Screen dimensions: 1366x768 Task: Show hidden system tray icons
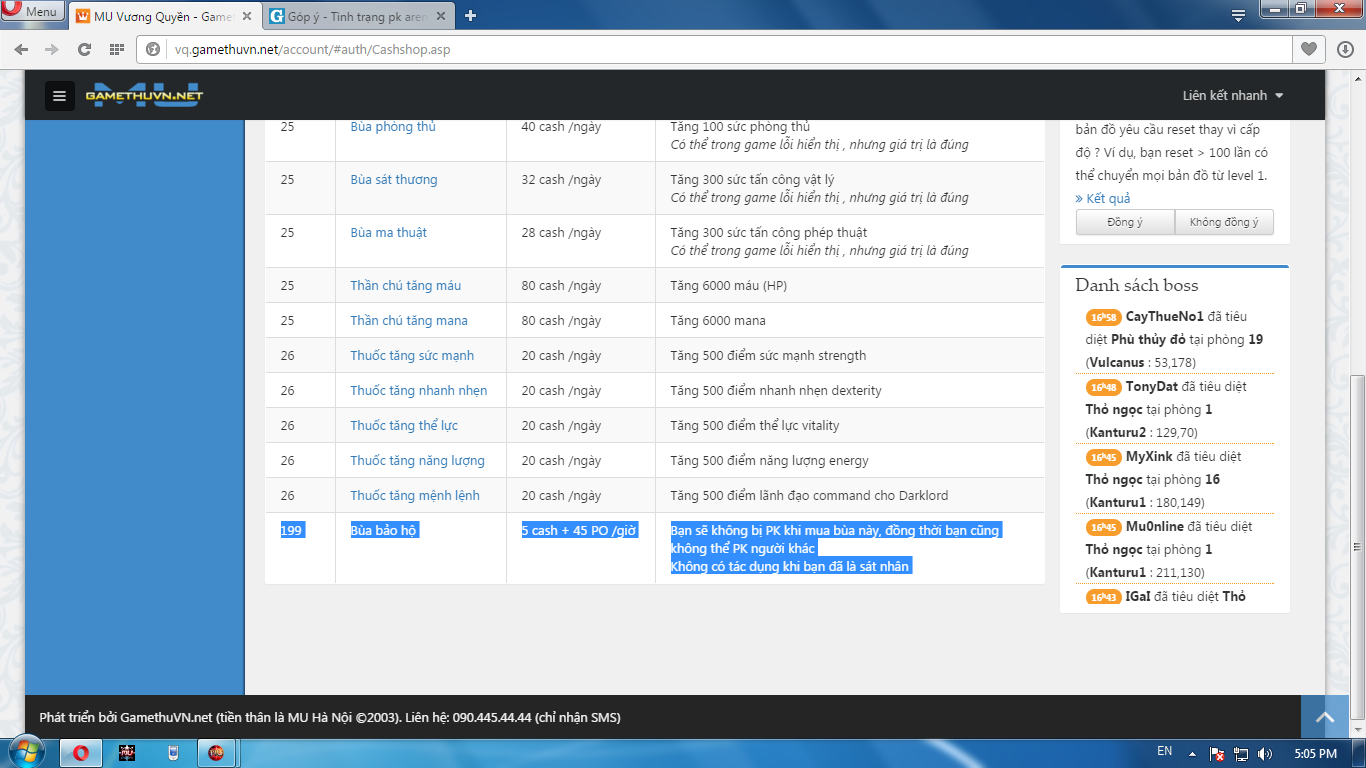[x=1192, y=753]
